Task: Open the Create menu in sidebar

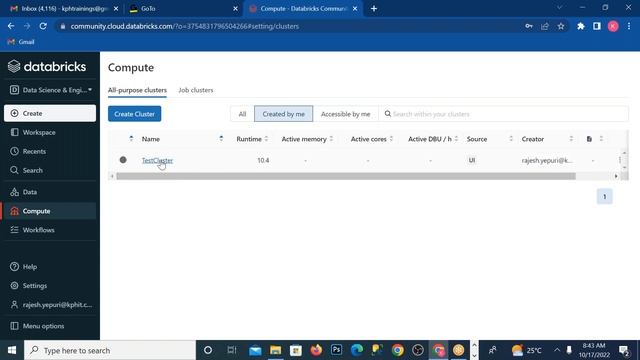Action: (50, 113)
